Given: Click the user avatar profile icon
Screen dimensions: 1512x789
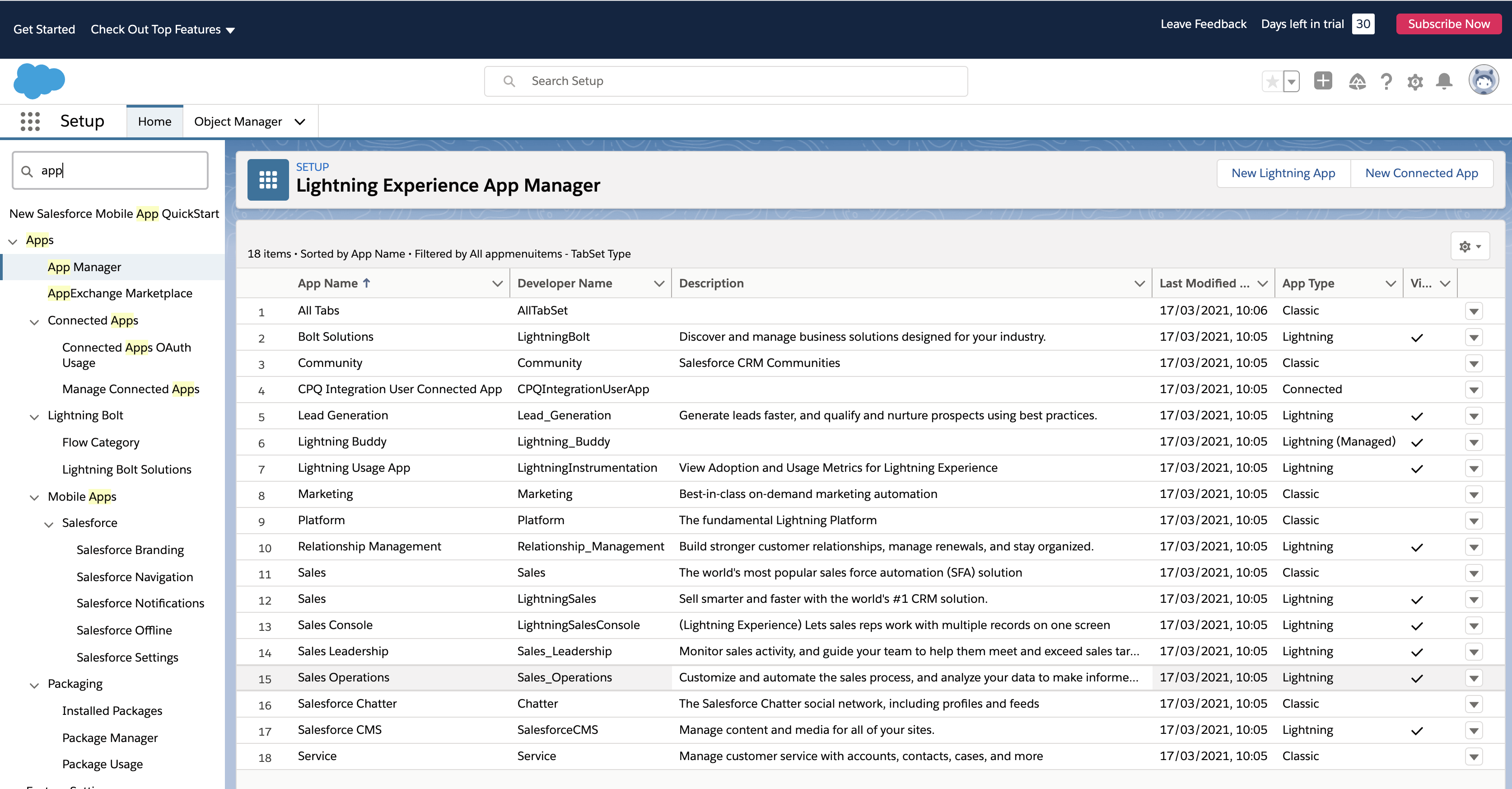Looking at the screenshot, I should pyautogui.click(x=1483, y=80).
